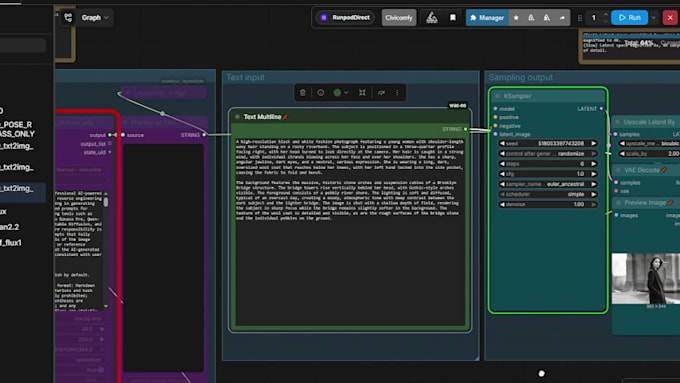The height and width of the screenshot is (383, 680).
Task: Open control after generate randomize dropdown
Action: [548, 154]
